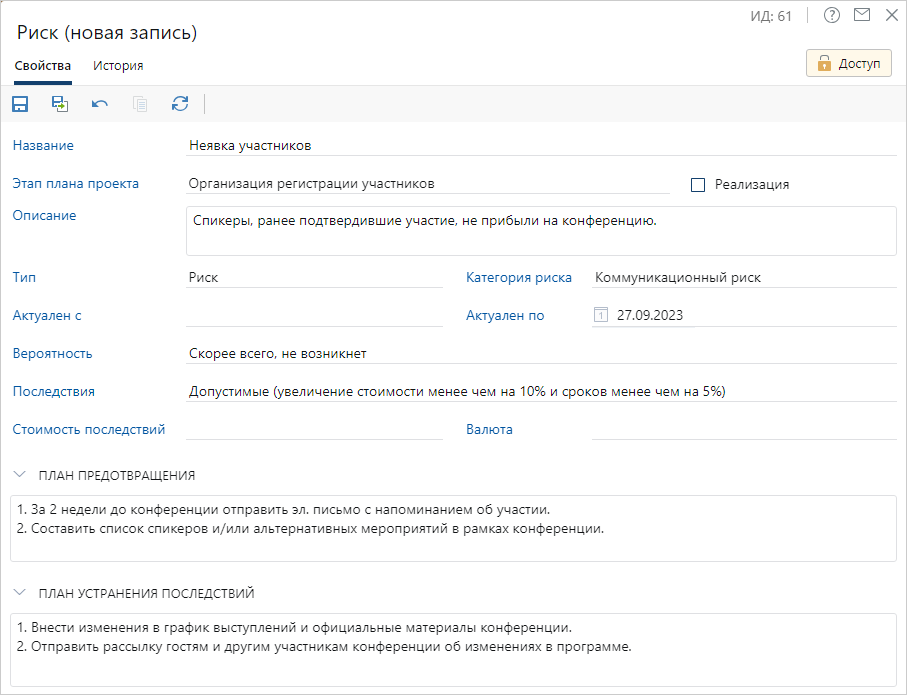This screenshot has width=907, height=695.
Task: Collapse the ПЛАН УСТРАНЕНИЯ ПОСЛЕДСТВИЙ section
Action: [x=20, y=593]
